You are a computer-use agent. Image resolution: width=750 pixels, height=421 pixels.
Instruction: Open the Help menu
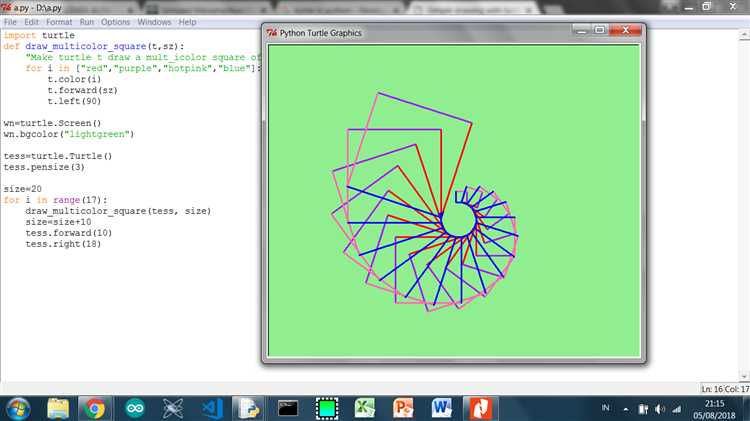(x=188, y=22)
